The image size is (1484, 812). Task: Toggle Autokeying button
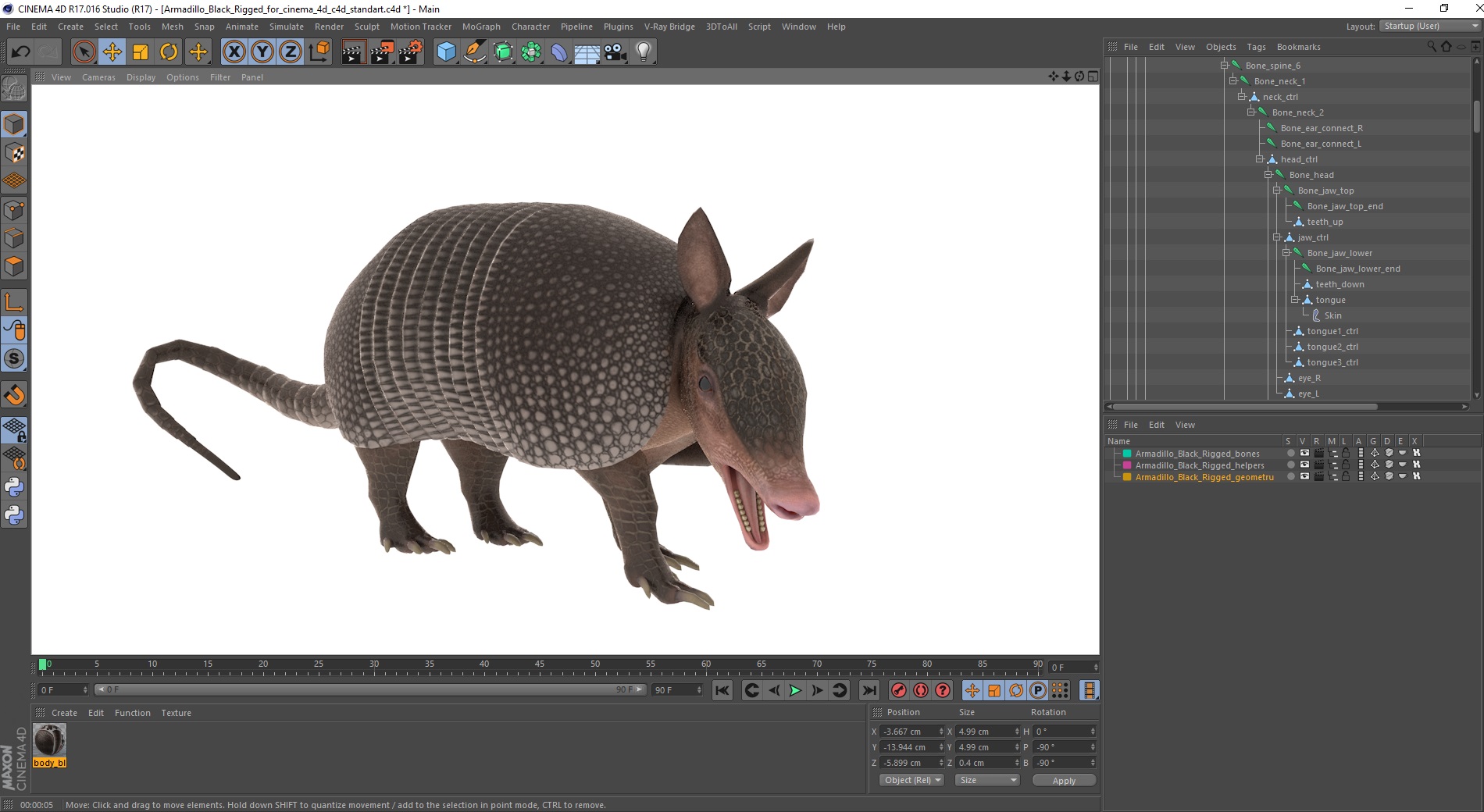[x=921, y=690]
